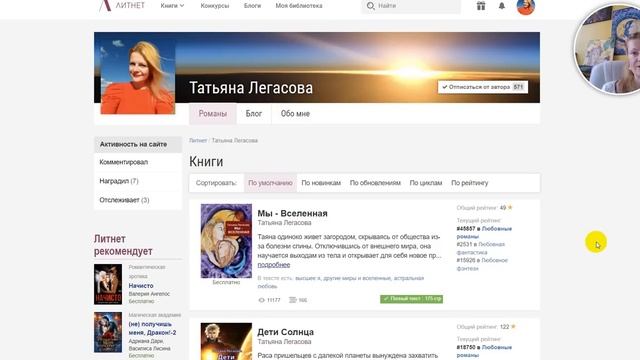The width and height of the screenshot is (640, 360).
Task: Open Дети Солнца book title
Action: point(286,332)
